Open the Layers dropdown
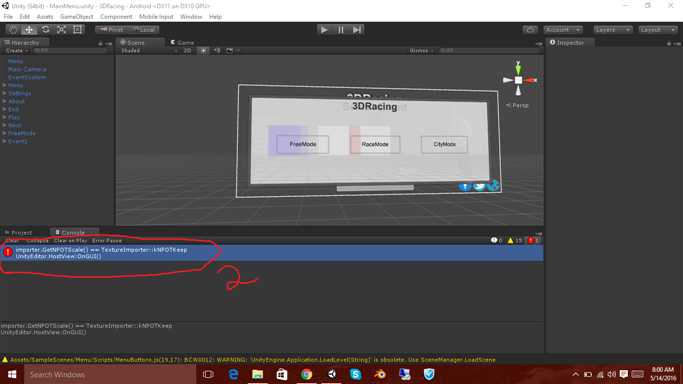Image resolution: width=683 pixels, height=384 pixels. [613, 30]
